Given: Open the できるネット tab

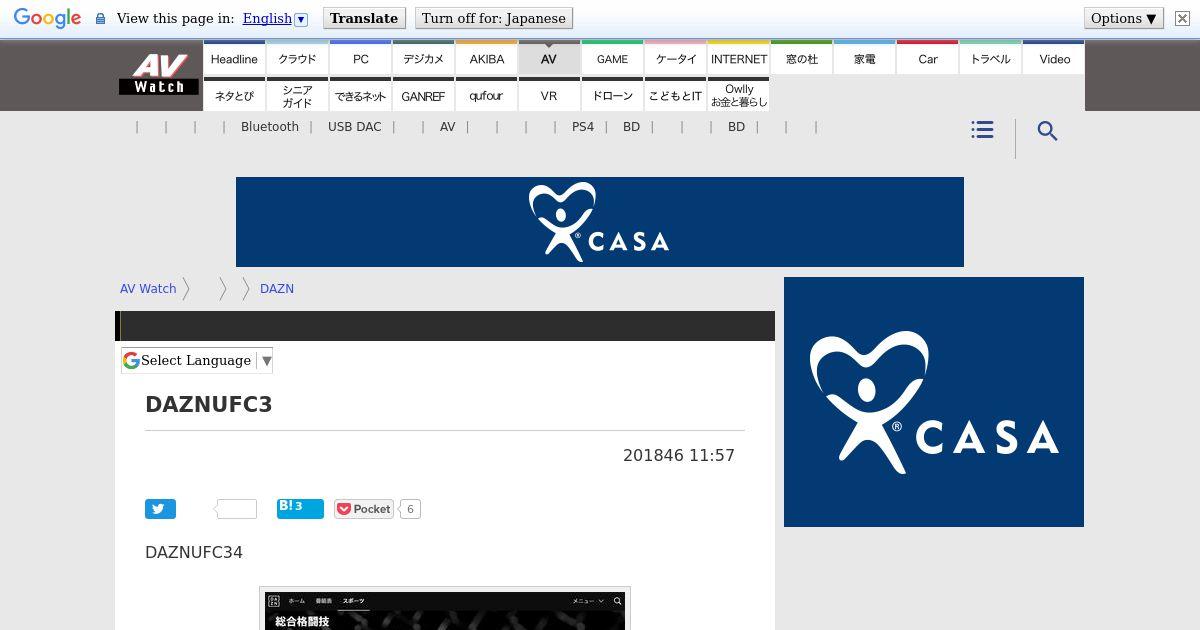Looking at the screenshot, I should (x=360, y=95).
